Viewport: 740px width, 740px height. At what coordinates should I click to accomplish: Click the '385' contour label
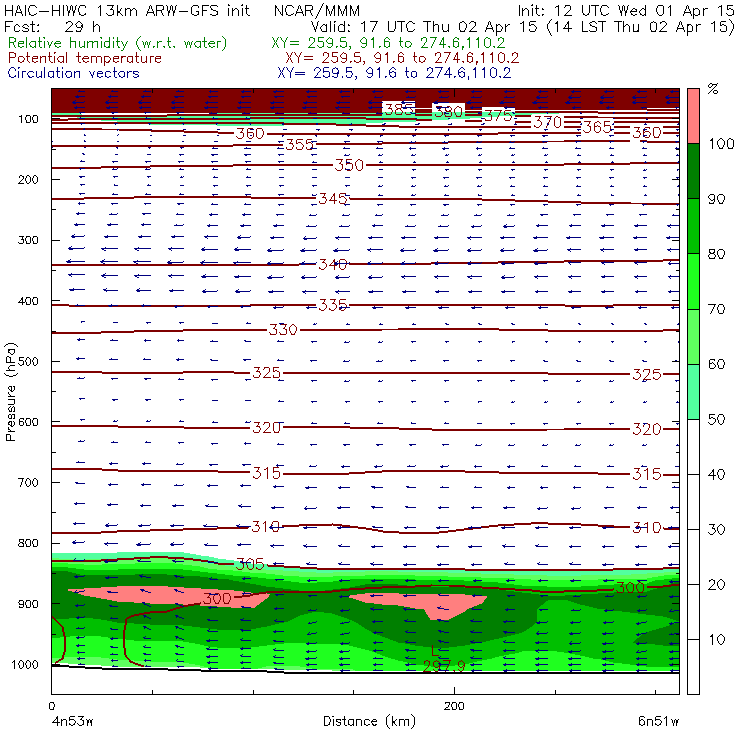coord(399,110)
